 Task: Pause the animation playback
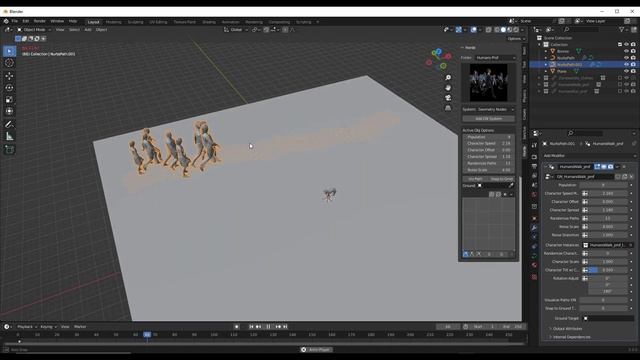[268, 327]
